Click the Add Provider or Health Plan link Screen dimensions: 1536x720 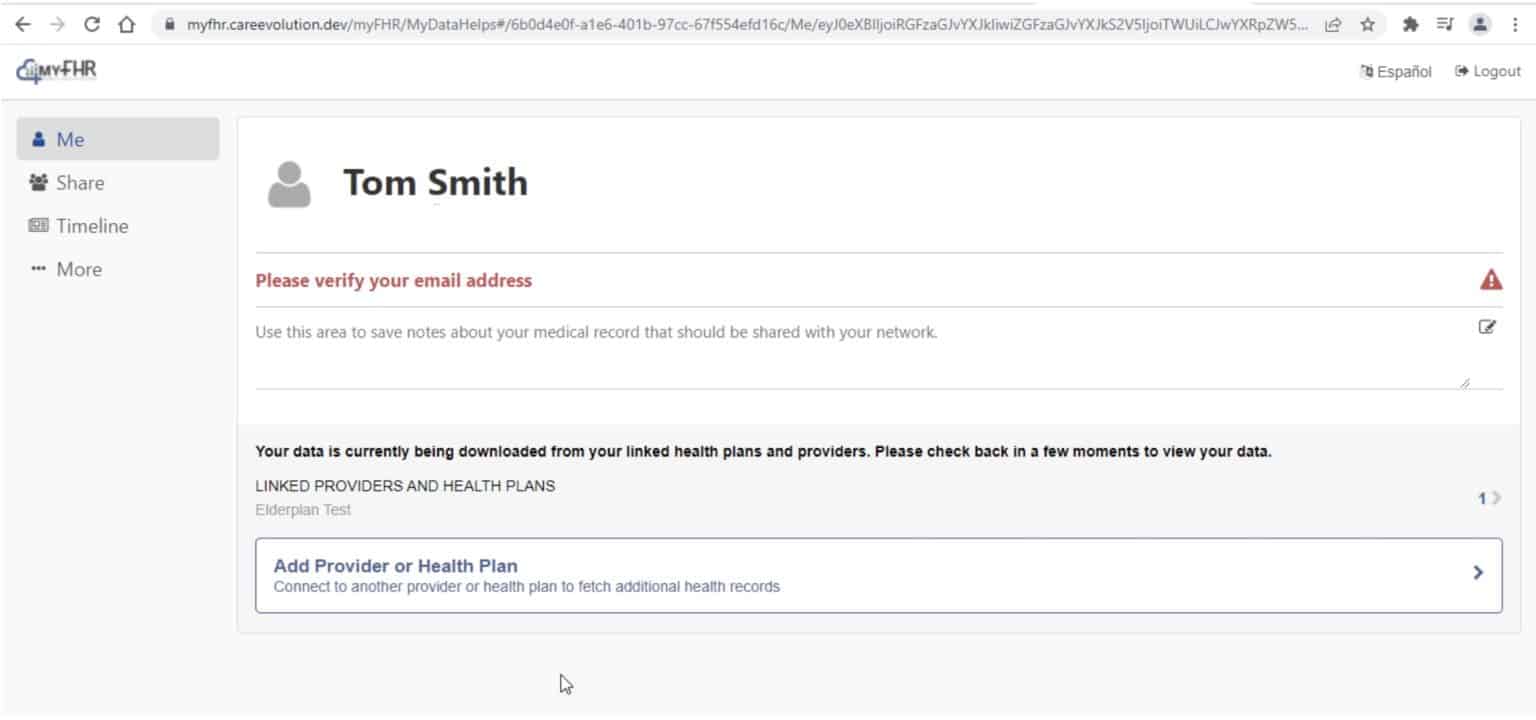click(x=395, y=565)
